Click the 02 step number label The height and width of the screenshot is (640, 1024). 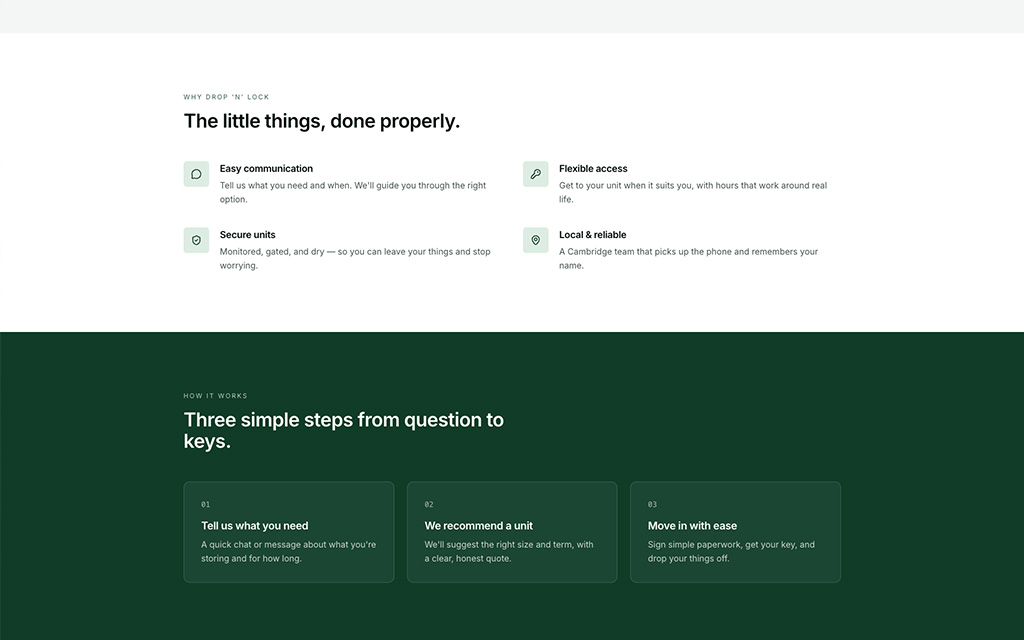[x=429, y=504]
